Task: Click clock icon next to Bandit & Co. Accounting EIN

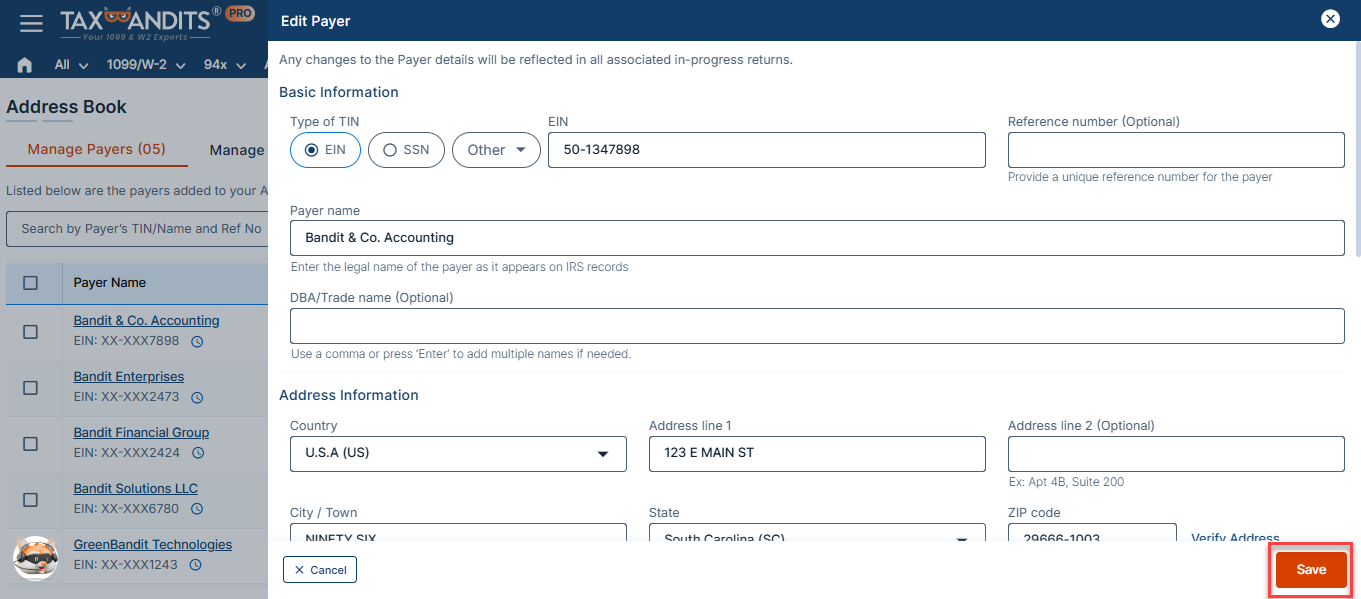Action: 197,342
